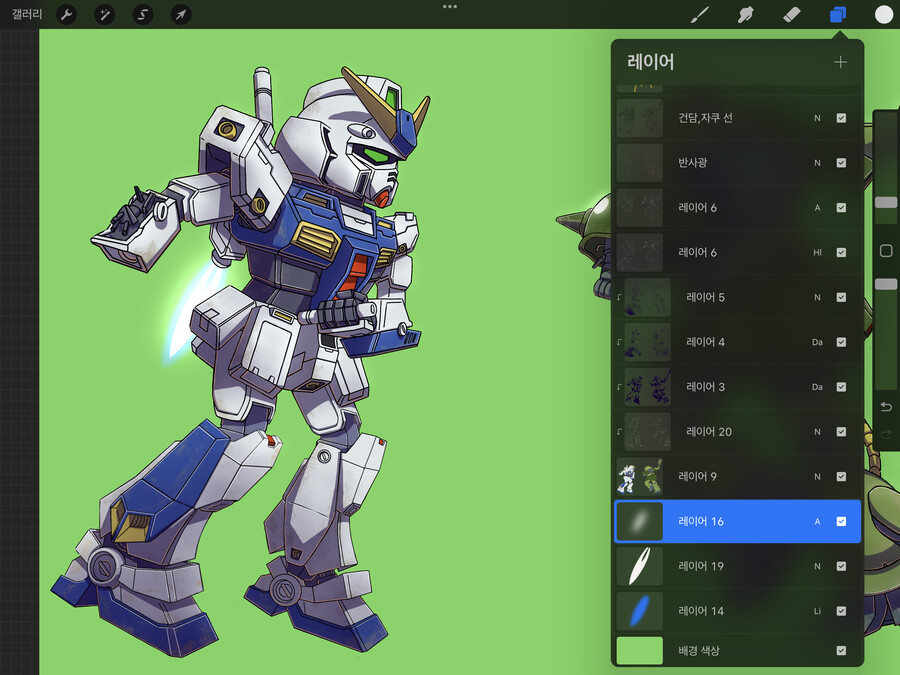
Task: Toggle the selected 레이어 16 checkbox
Action: (x=841, y=521)
